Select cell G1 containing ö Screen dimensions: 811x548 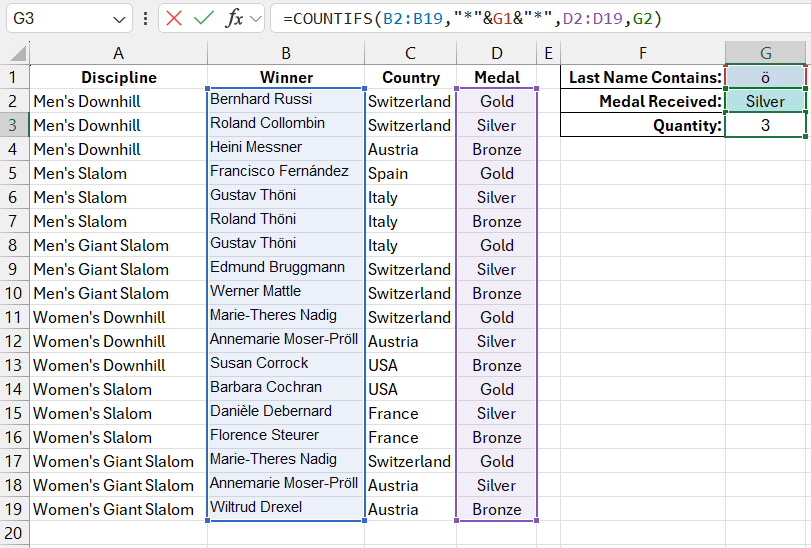(x=765, y=77)
